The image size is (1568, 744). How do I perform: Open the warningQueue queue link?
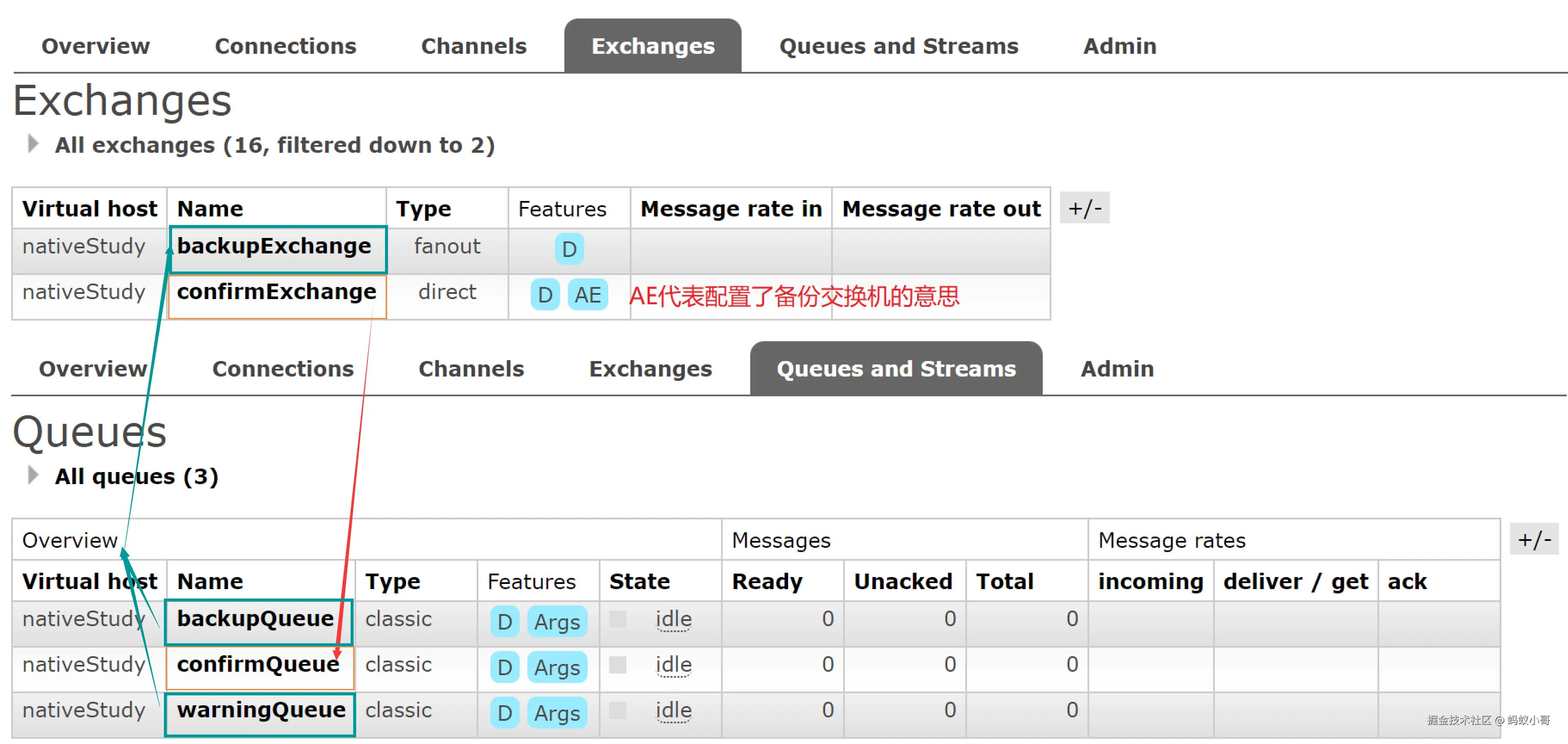[x=261, y=710]
